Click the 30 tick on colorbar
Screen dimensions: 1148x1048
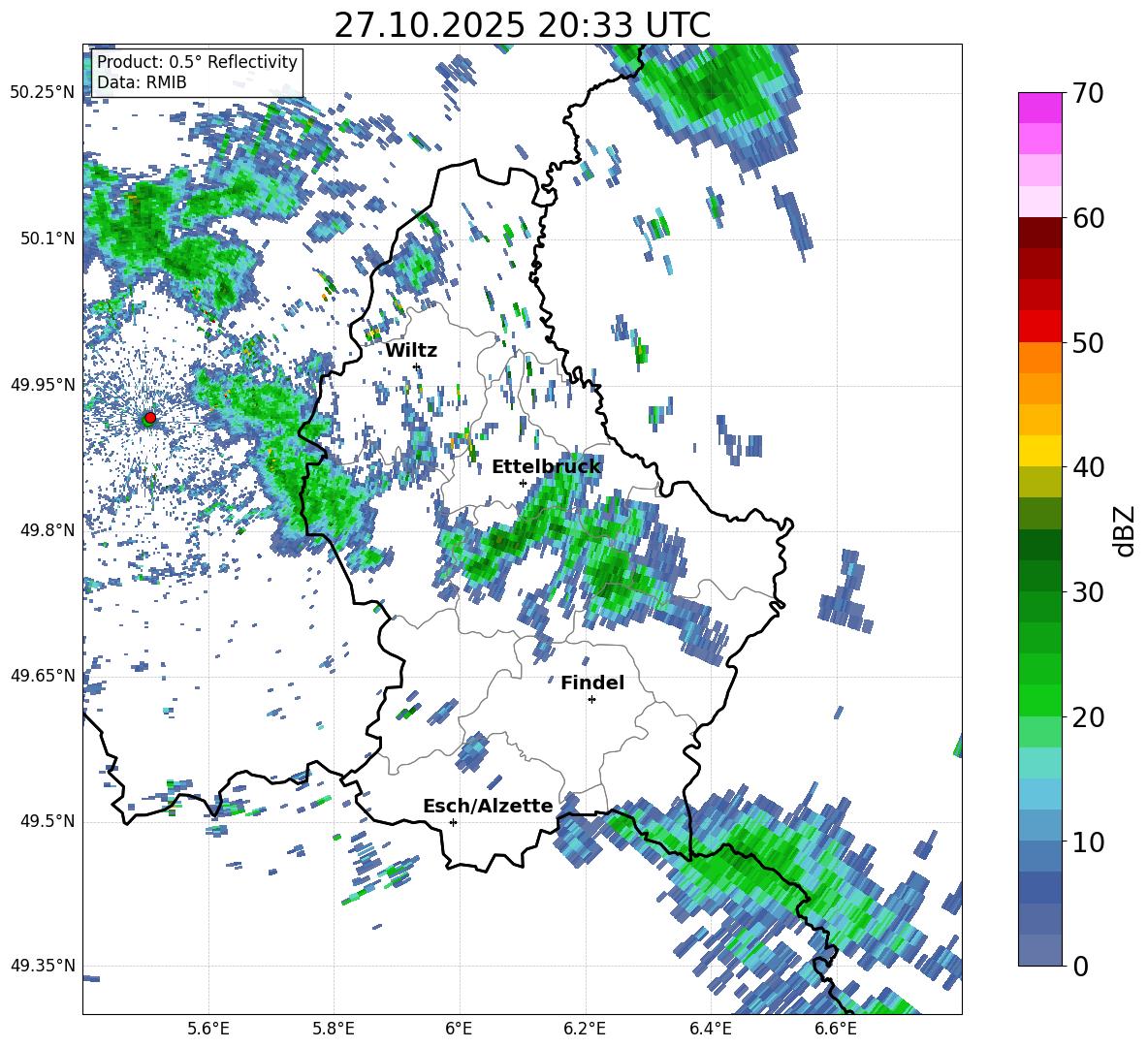point(1088,592)
